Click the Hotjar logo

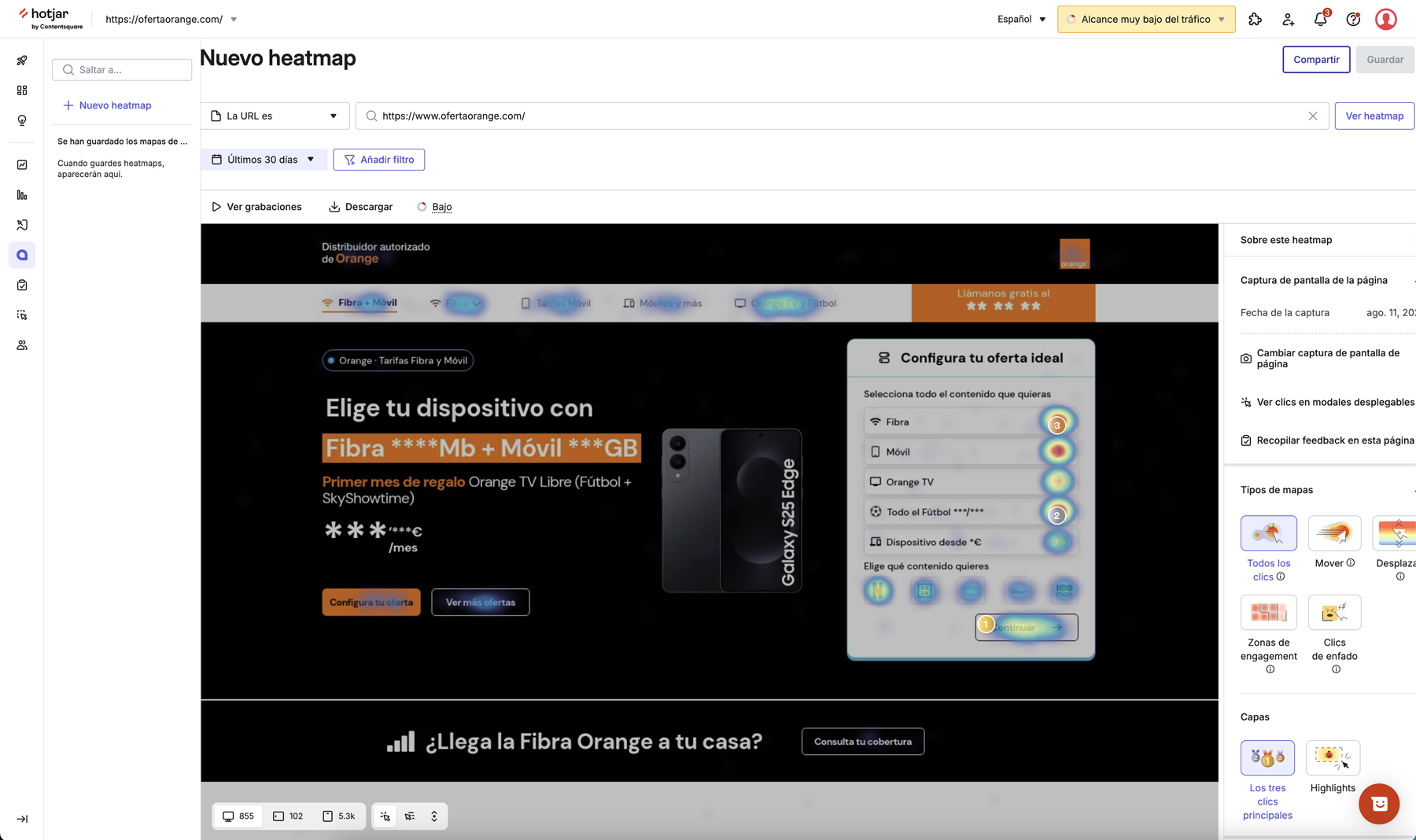(x=50, y=19)
